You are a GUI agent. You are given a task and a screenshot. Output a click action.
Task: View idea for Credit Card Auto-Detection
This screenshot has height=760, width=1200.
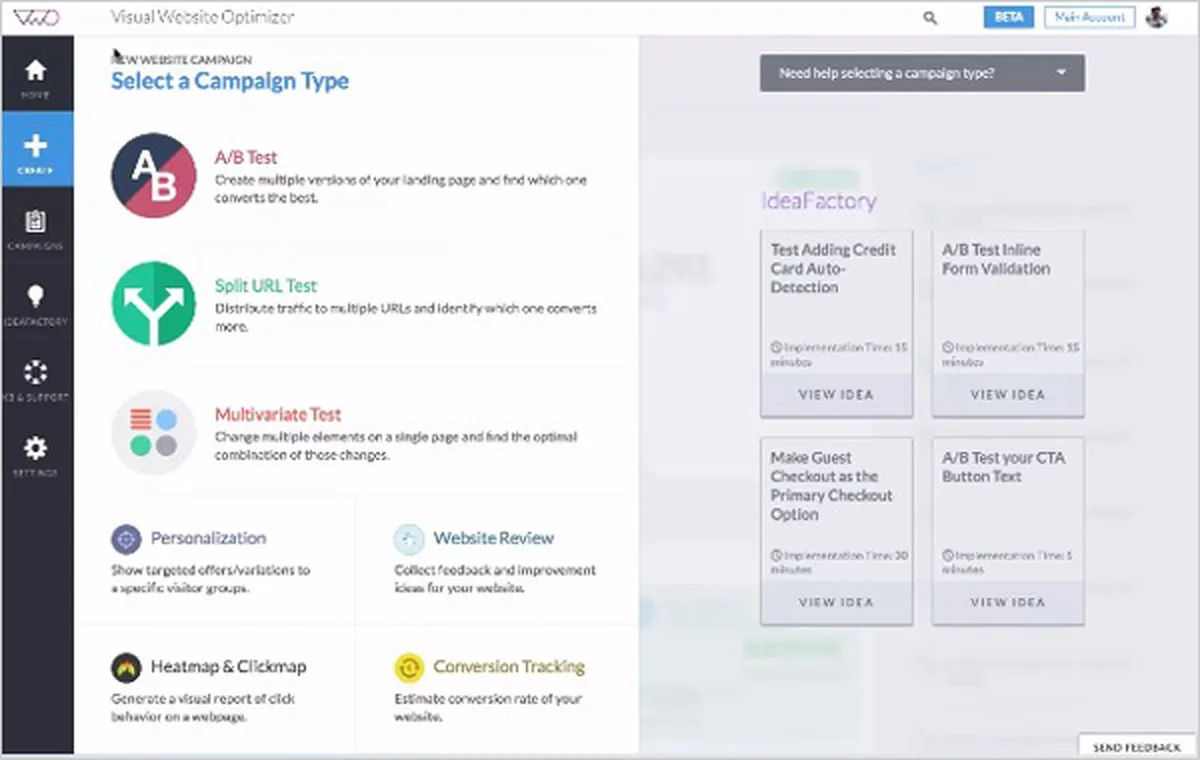[836, 395]
